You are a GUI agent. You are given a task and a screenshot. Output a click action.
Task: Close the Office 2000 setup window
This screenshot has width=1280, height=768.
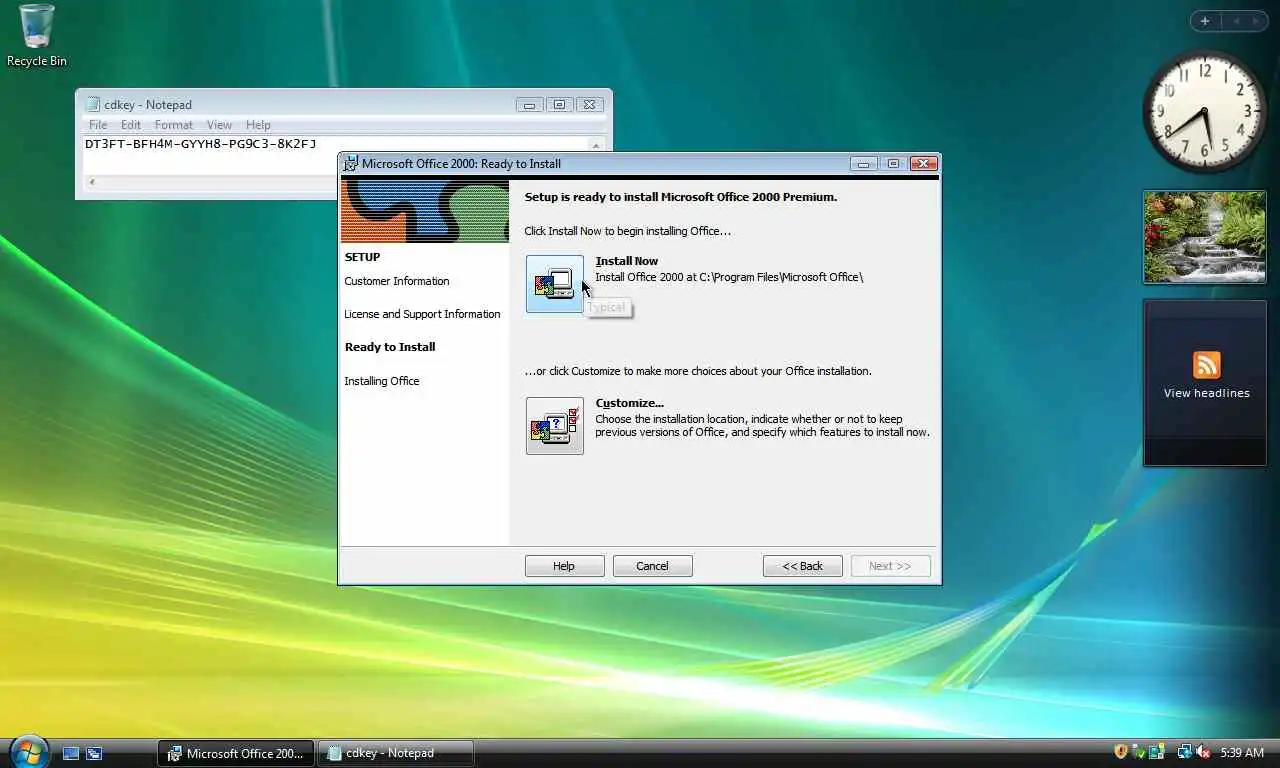coord(924,164)
